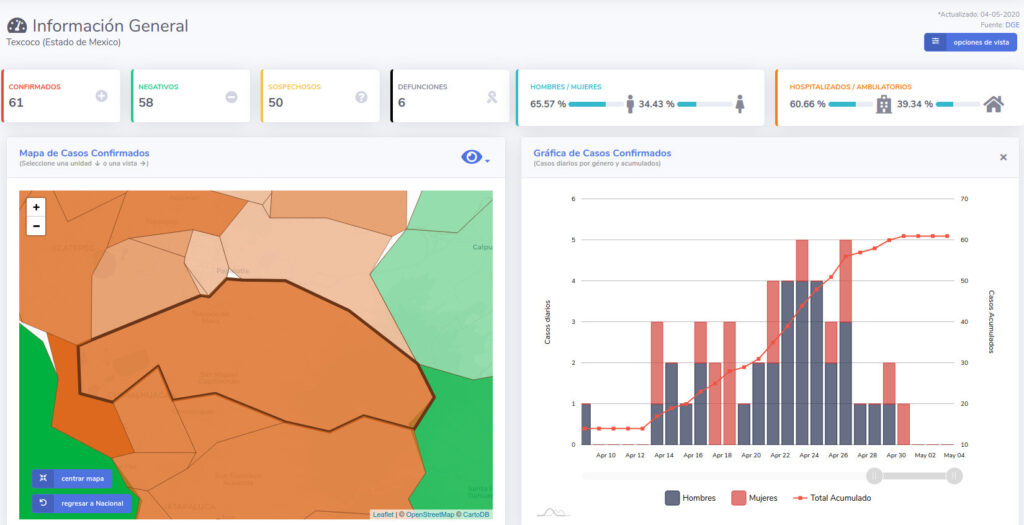The image size is (1024, 525).
Task: Close the Gráfica de Casos Confirmados panel
Action: click(x=1003, y=157)
